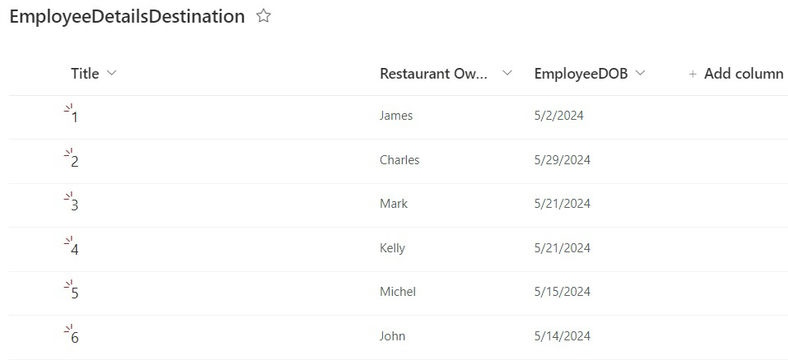Expand the Title column dropdown chevron
788x360 pixels.
click(112, 73)
